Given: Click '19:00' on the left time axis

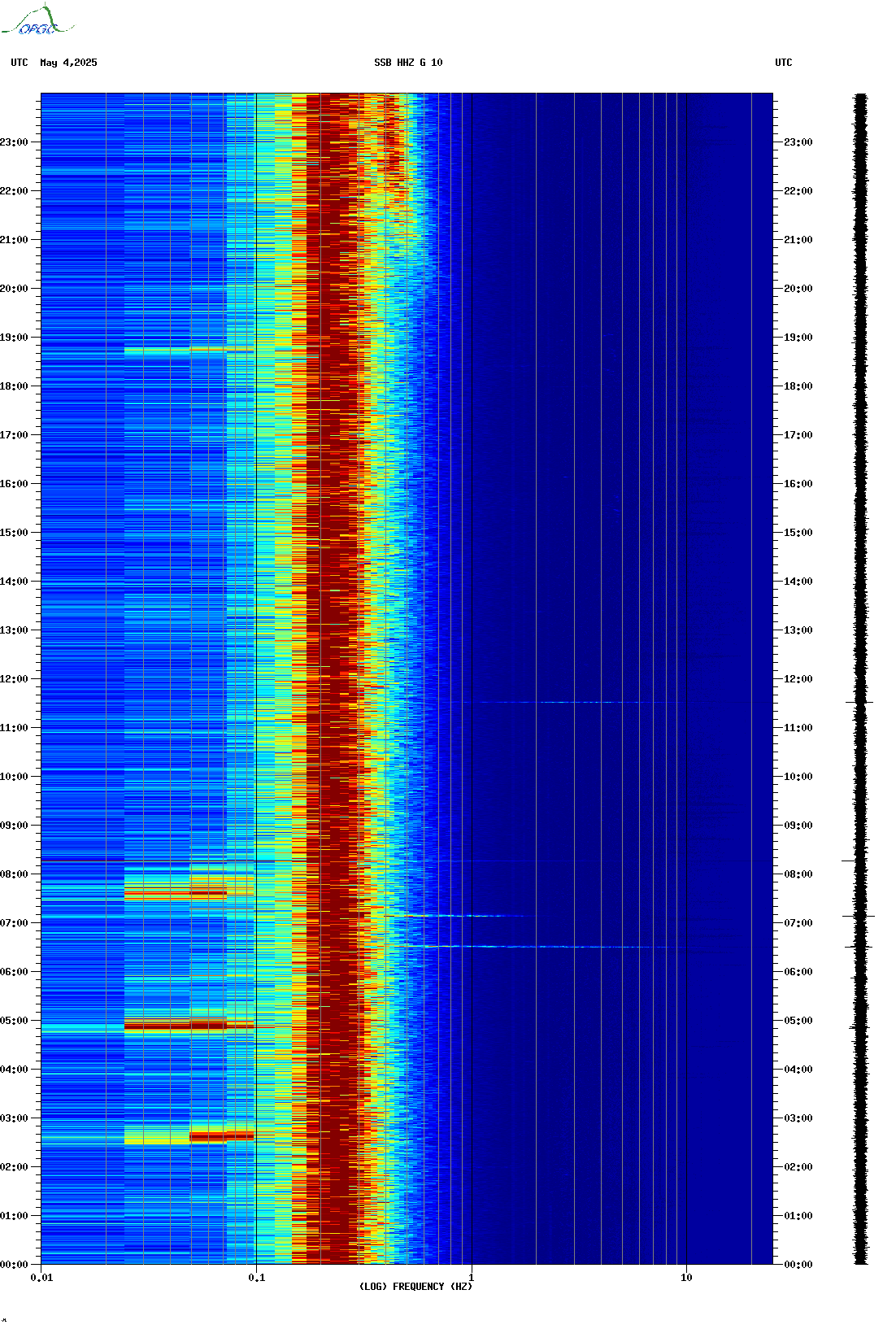Looking at the screenshot, I should click(14, 338).
